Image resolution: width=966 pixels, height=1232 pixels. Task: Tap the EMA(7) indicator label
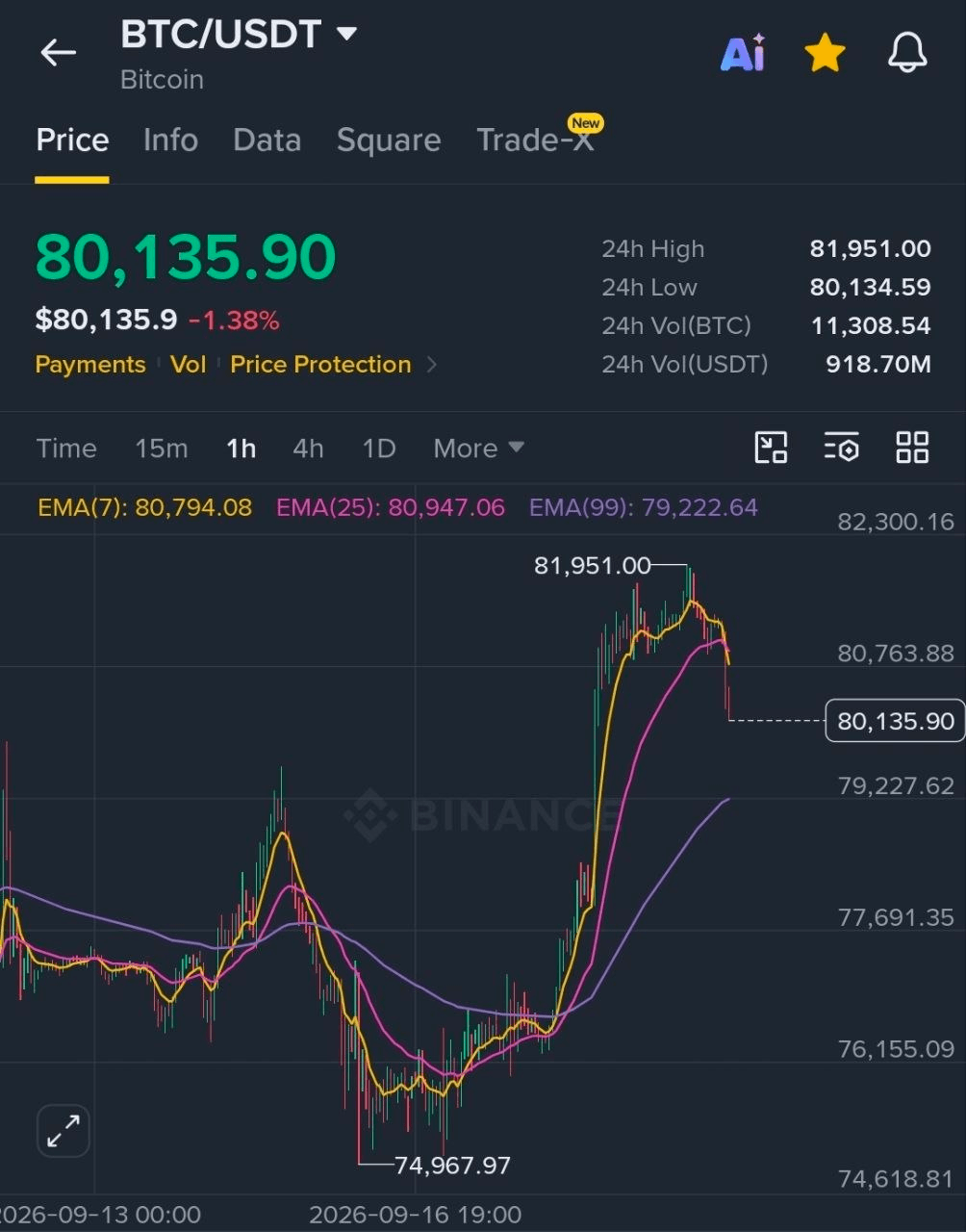click(145, 507)
